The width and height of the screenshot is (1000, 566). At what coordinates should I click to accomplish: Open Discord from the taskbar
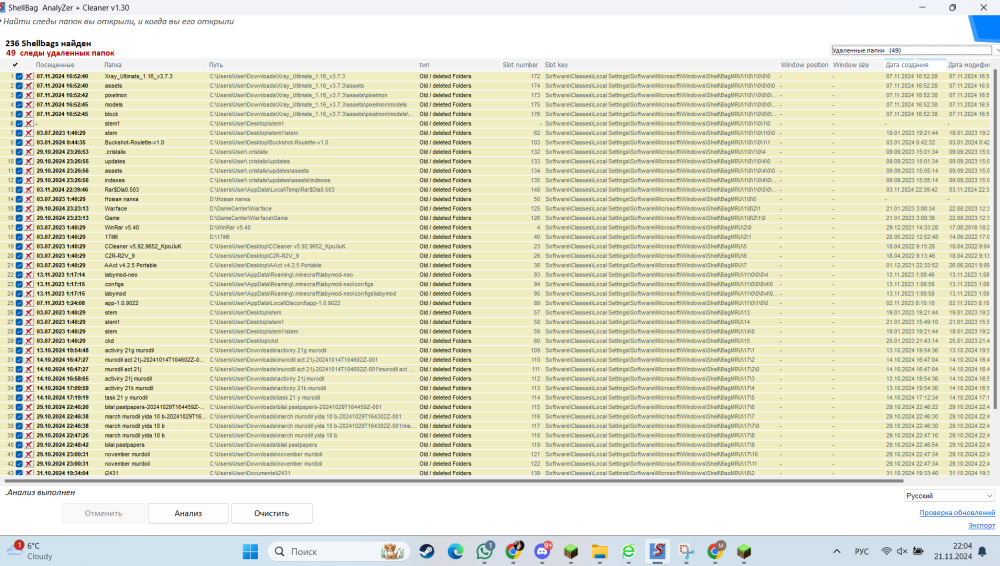[542, 551]
